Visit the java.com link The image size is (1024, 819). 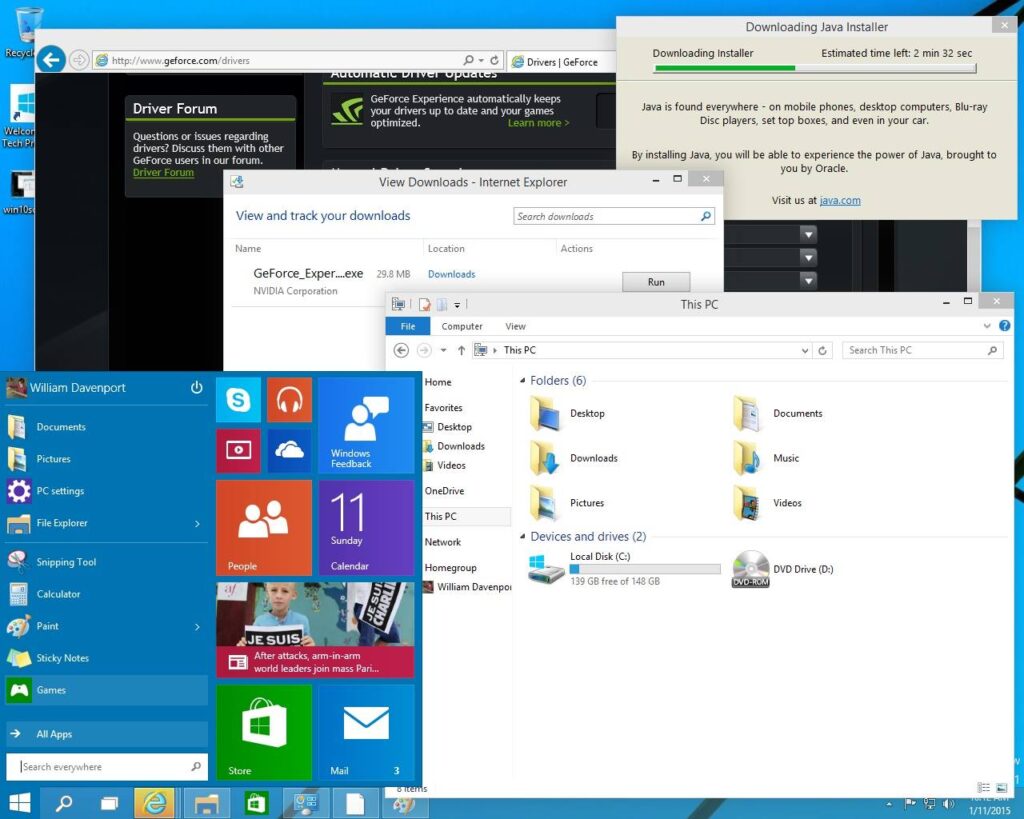click(840, 201)
